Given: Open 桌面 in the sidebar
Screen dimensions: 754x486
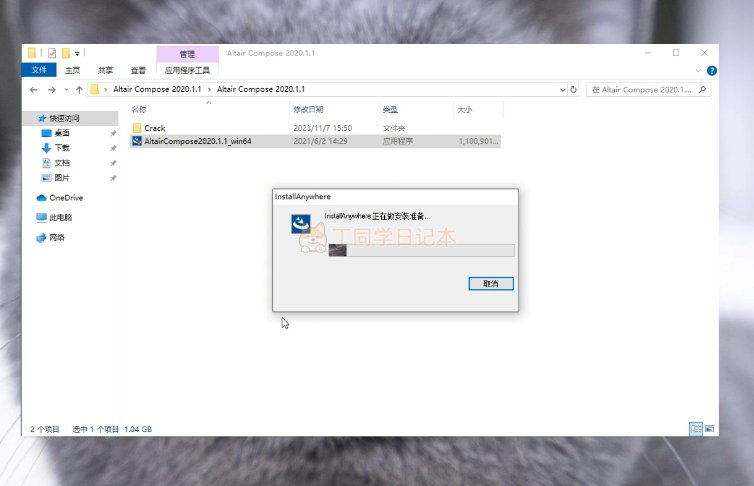Looking at the screenshot, I should tap(62, 133).
